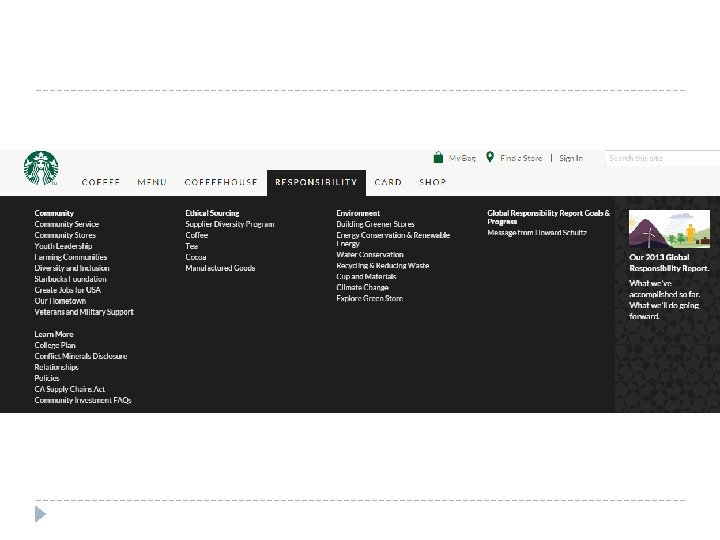Open Cup and Materials link
Image resolution: width=720 pixels, height=540 pixels.
pyautogui.click(x=366, y=276)
